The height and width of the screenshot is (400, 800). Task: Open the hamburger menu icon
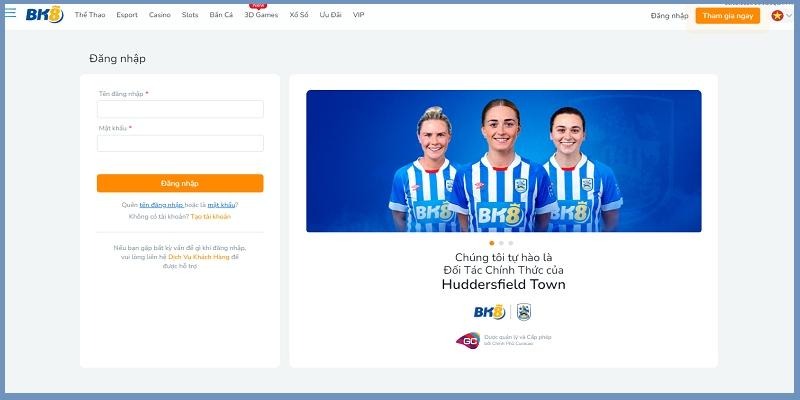[10, 14]
